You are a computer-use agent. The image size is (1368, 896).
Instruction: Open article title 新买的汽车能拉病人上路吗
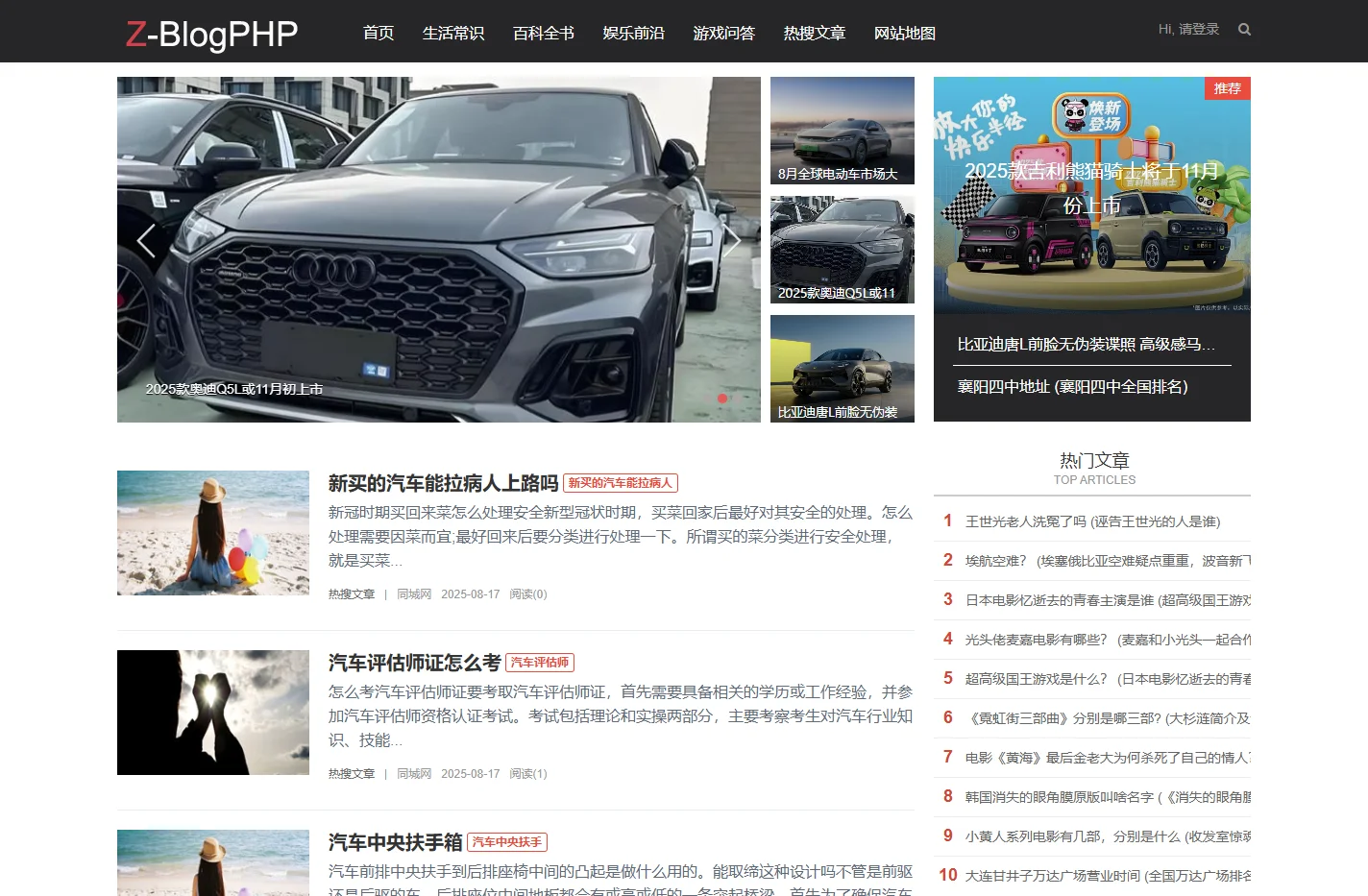(443, 483)
